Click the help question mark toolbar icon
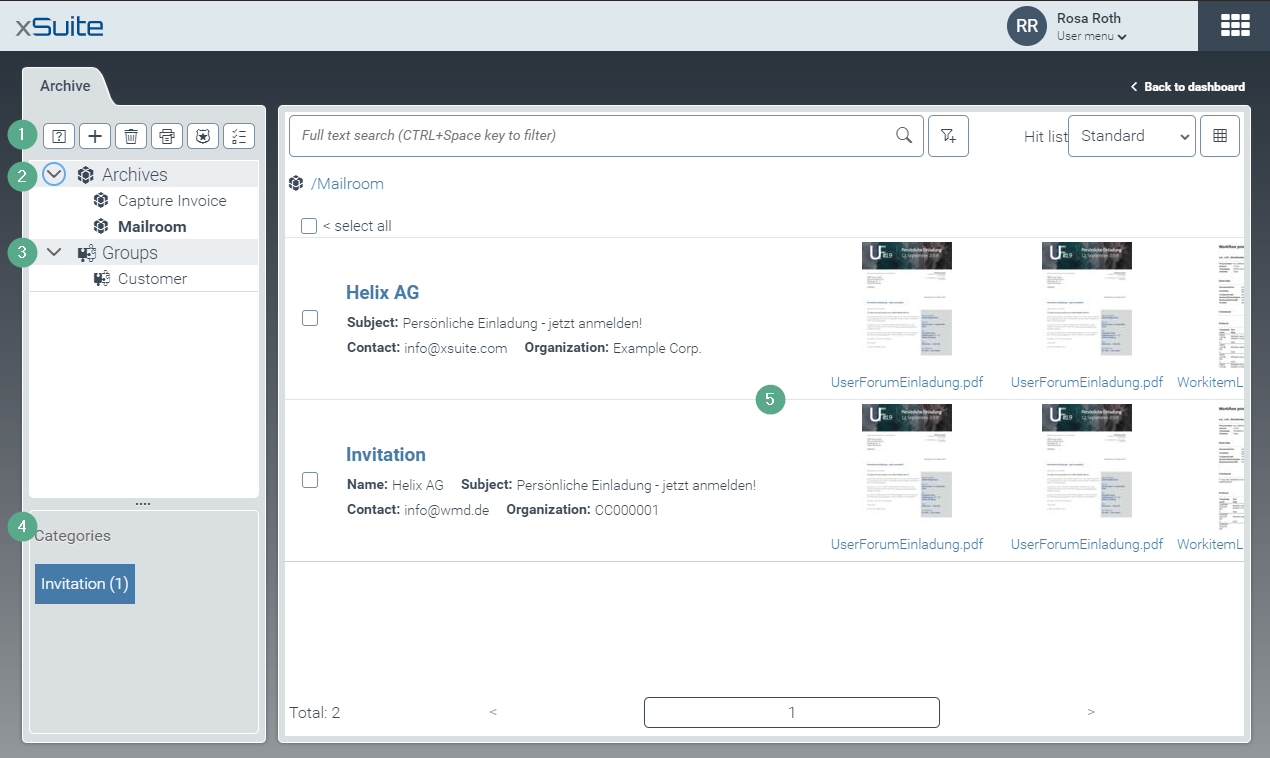 coord(59,137)
